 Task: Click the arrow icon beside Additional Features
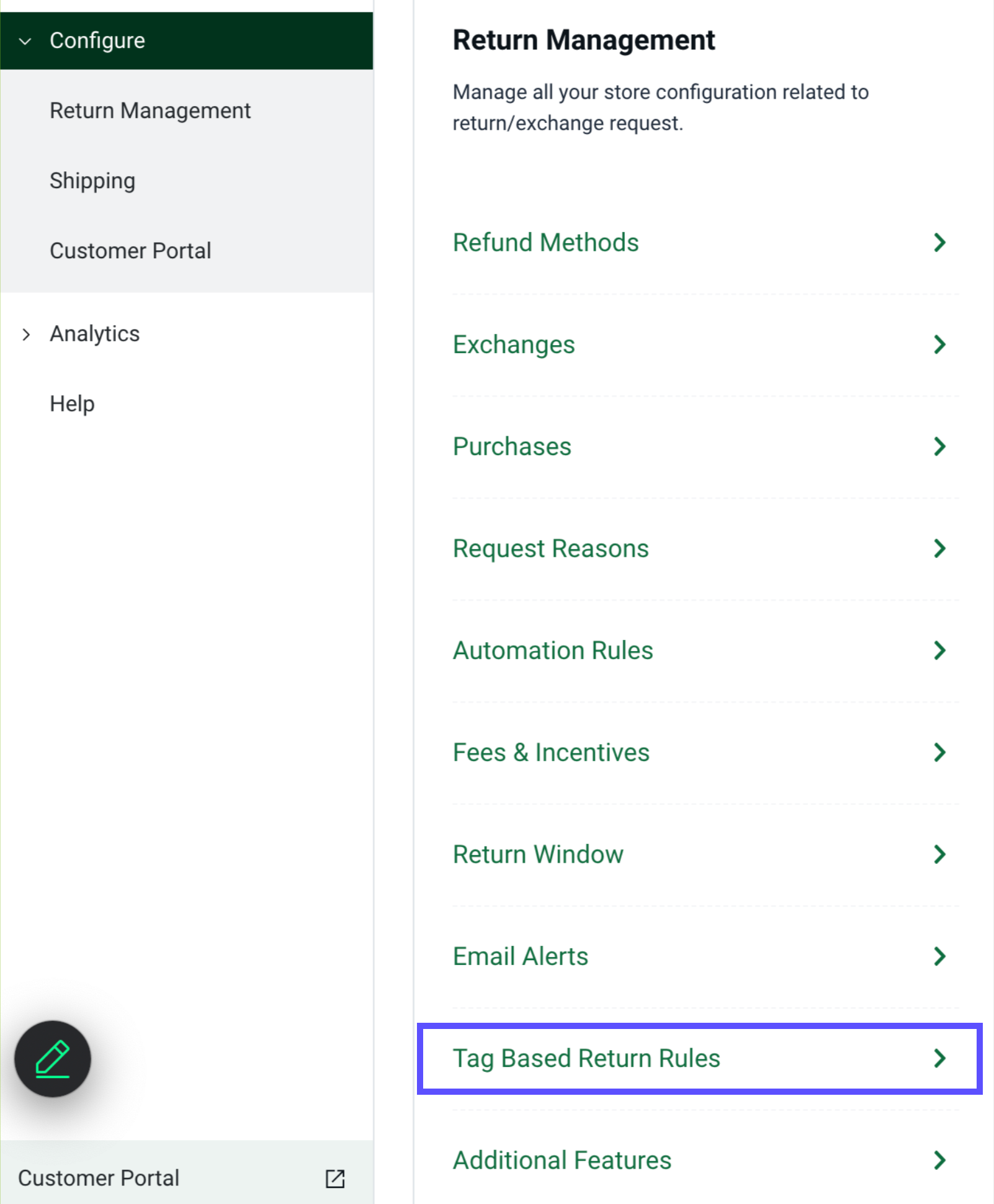(939, 1160)
